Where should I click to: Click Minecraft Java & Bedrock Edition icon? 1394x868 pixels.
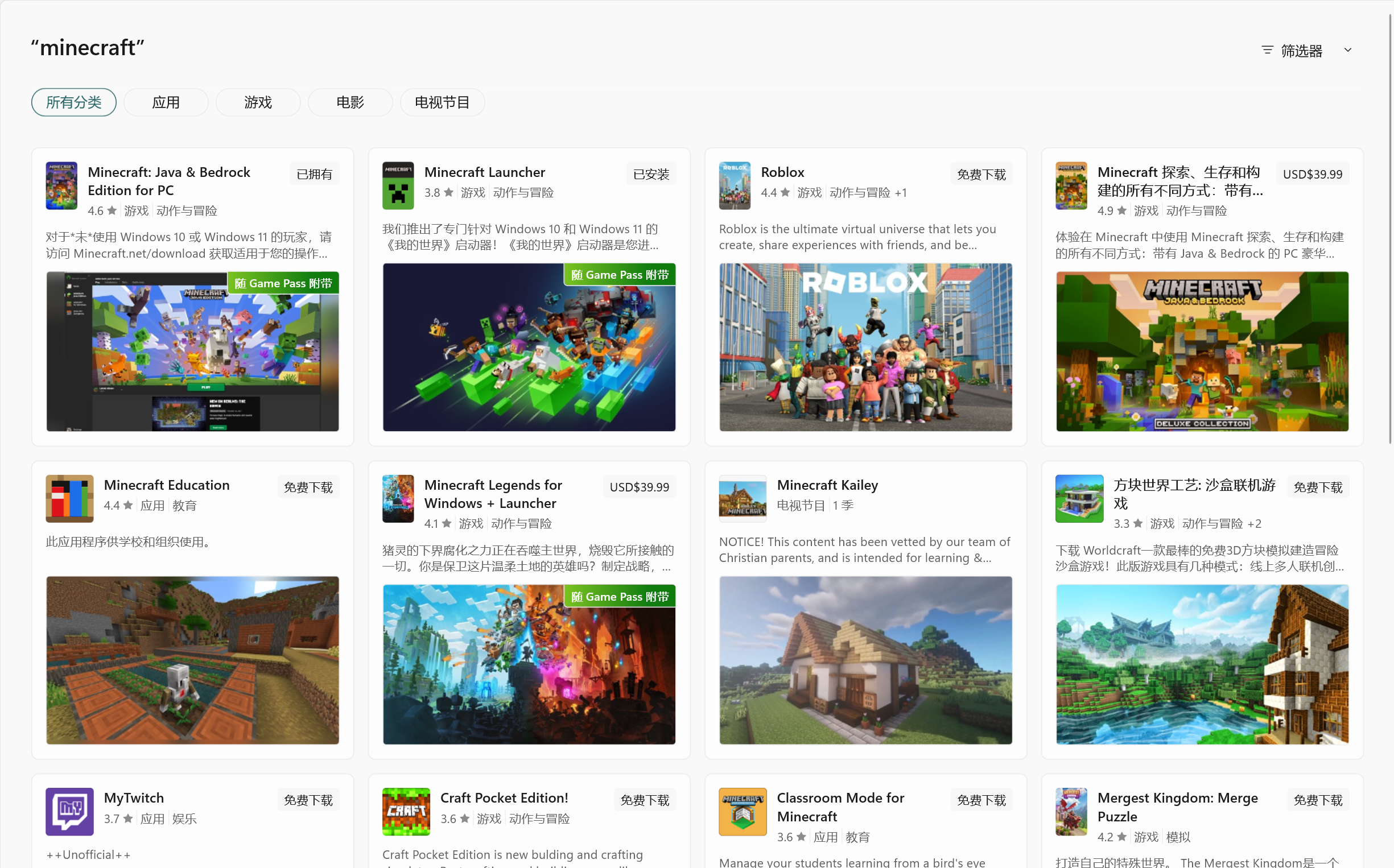coord(61,185)
